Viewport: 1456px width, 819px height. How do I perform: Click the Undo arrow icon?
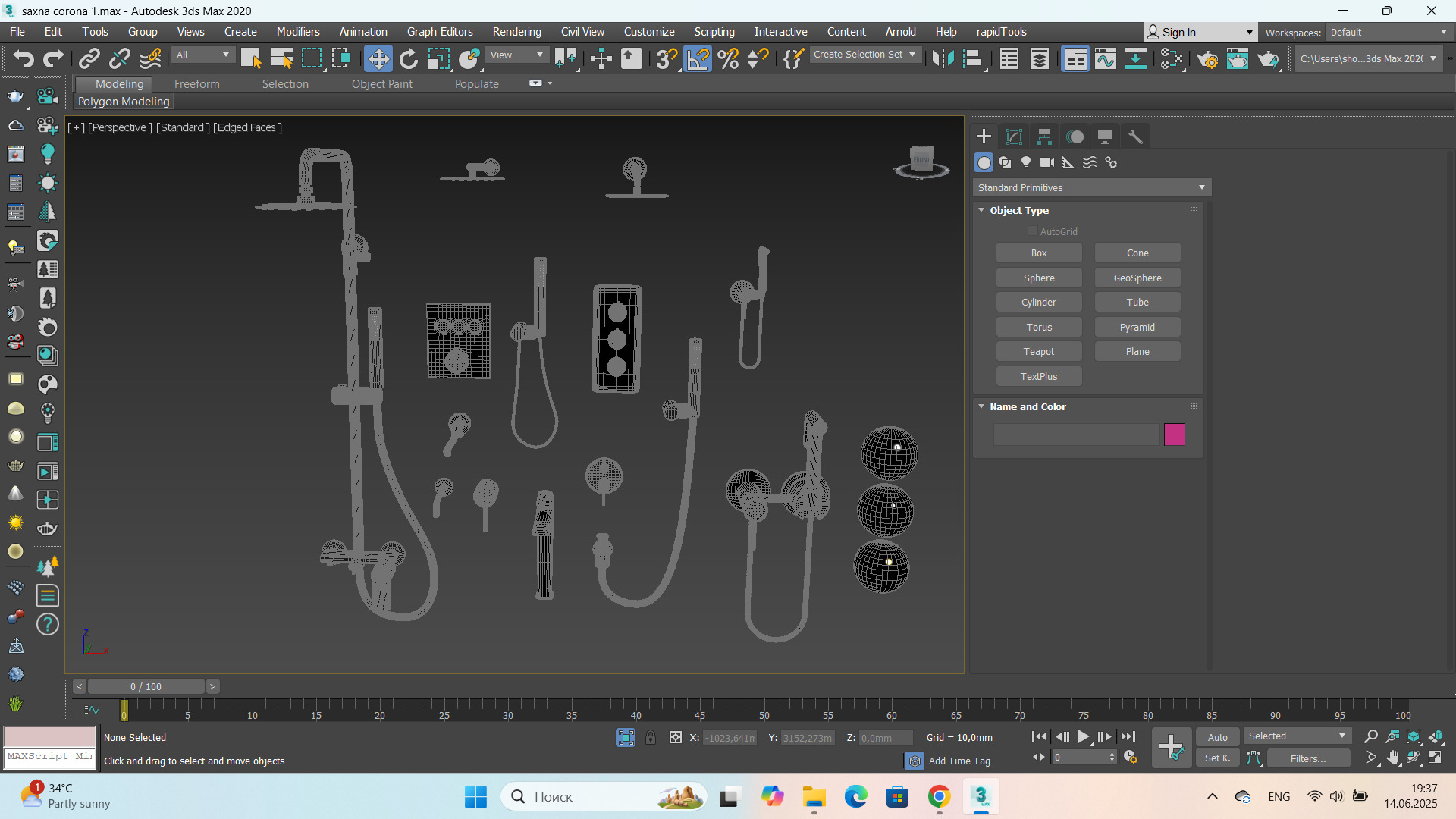coord(23,58)
